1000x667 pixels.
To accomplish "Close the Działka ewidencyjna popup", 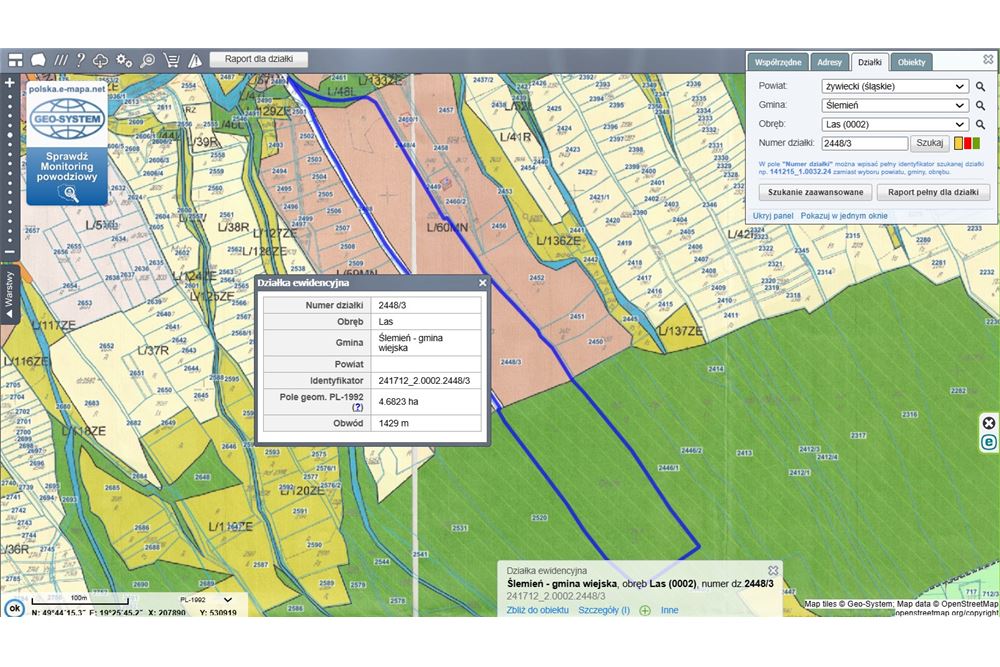I will (x=482, y=283).
